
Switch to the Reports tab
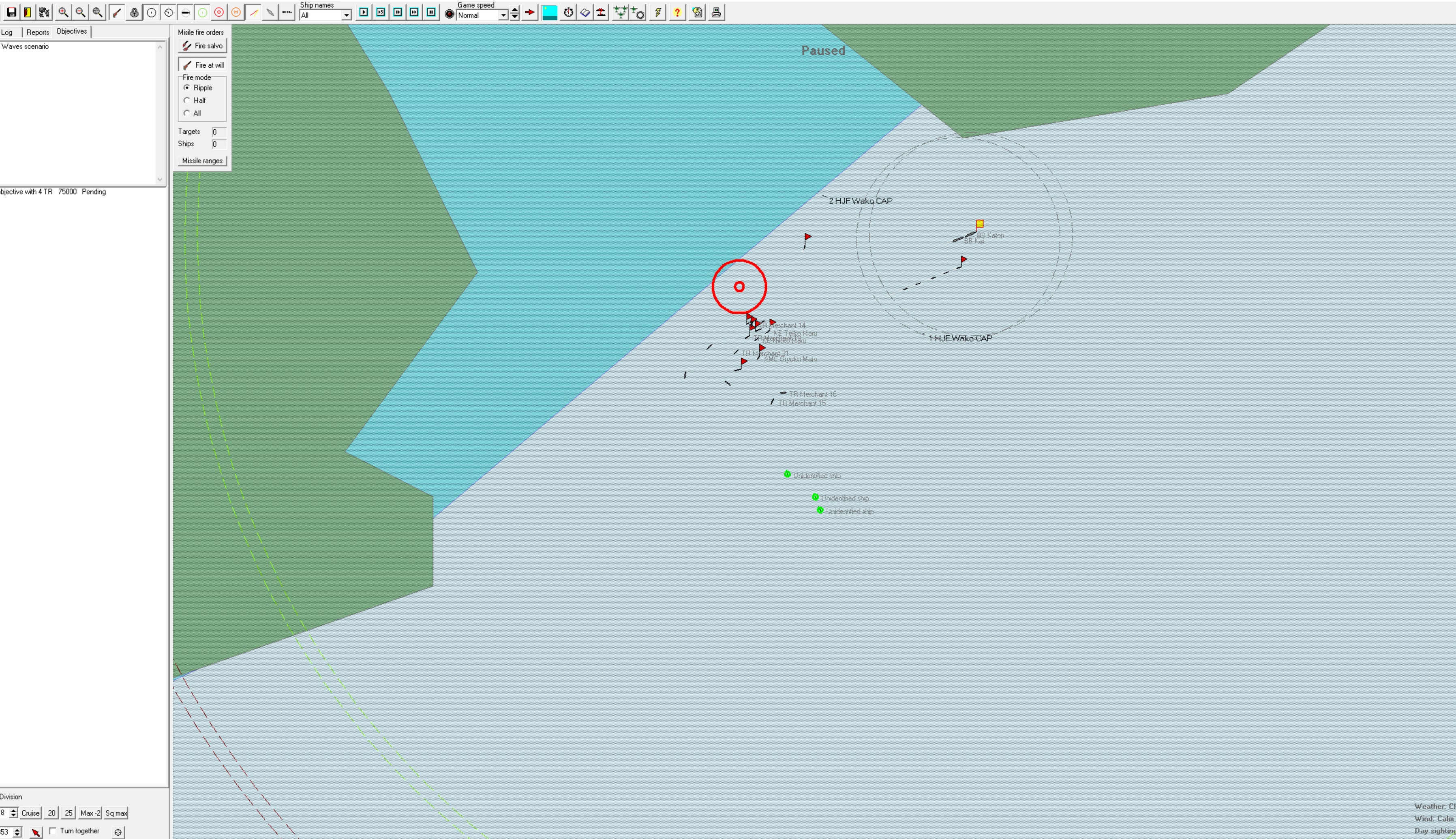point(37,32)
